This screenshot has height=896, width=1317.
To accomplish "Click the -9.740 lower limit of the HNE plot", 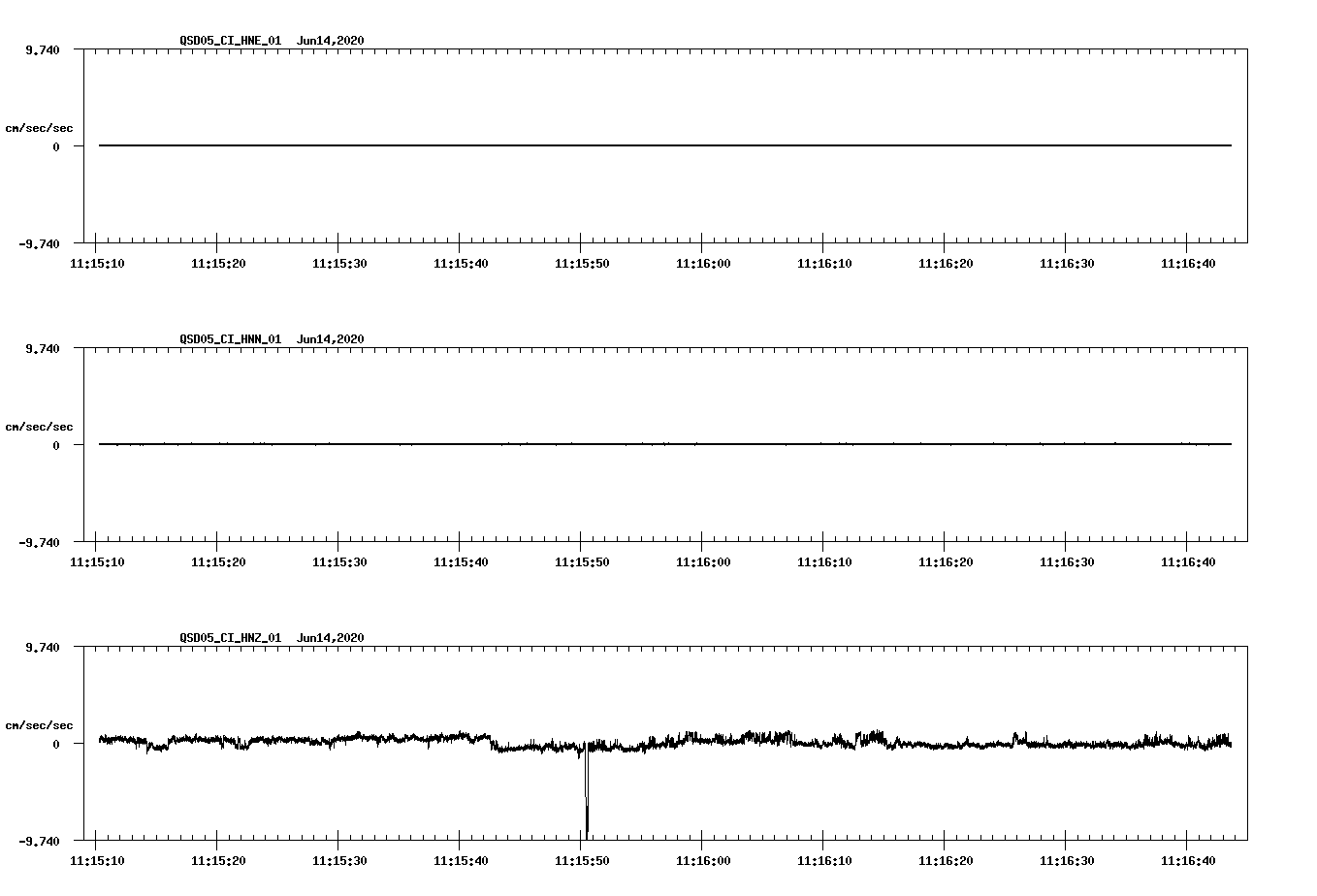I will point(39,244).
